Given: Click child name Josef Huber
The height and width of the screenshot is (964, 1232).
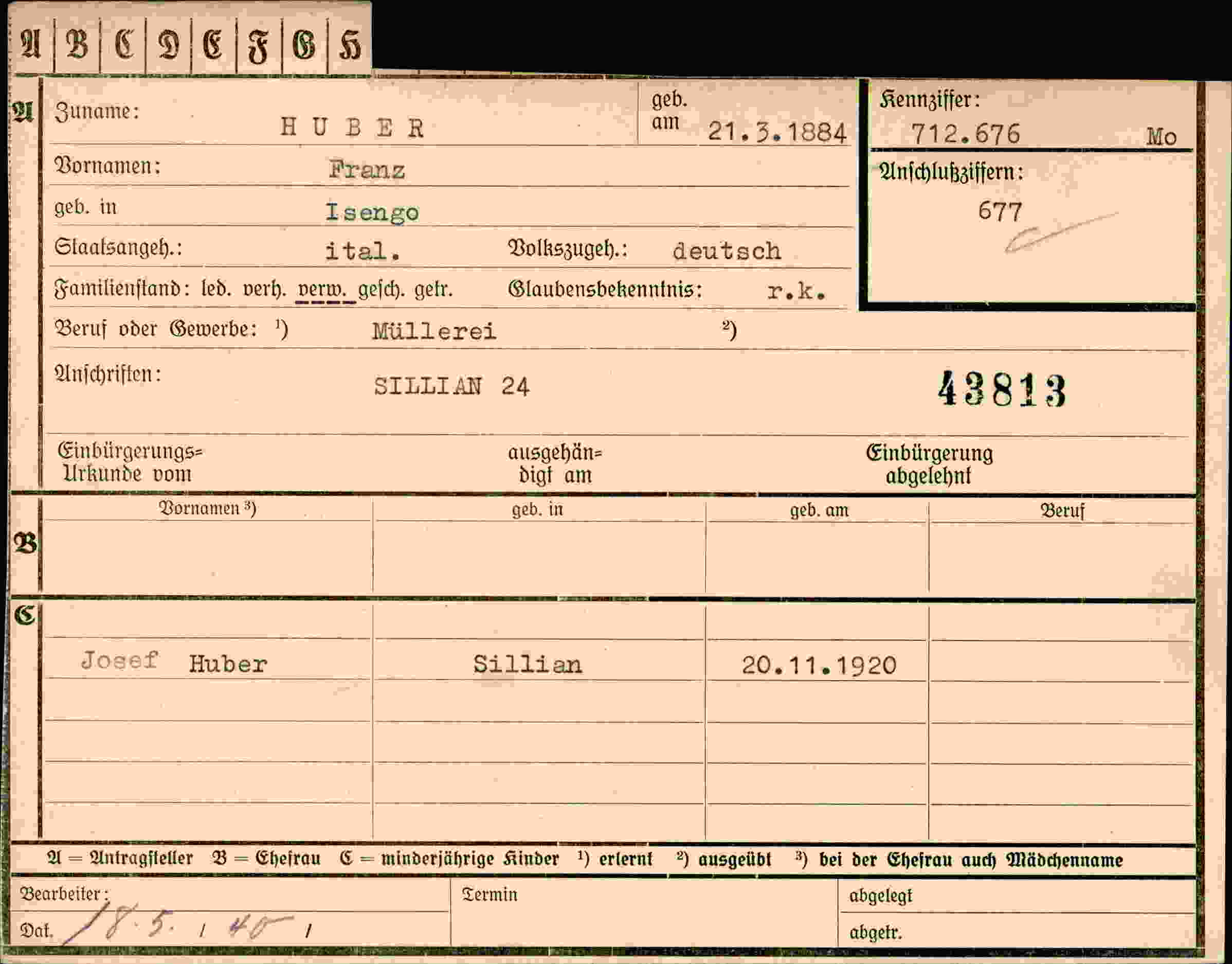Looking at the screenshot, I should click(x=174, y=662).
